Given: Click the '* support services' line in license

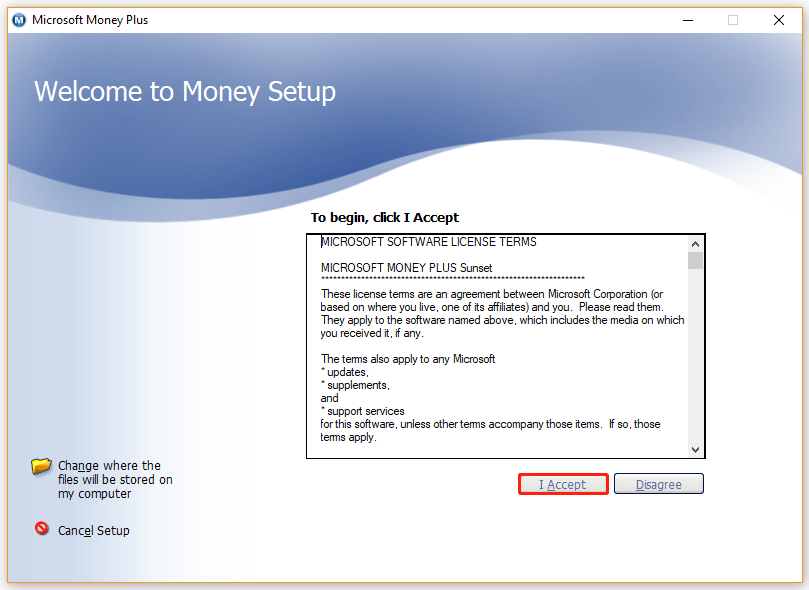Looking at the screenshot, I should tap(363, 412).
